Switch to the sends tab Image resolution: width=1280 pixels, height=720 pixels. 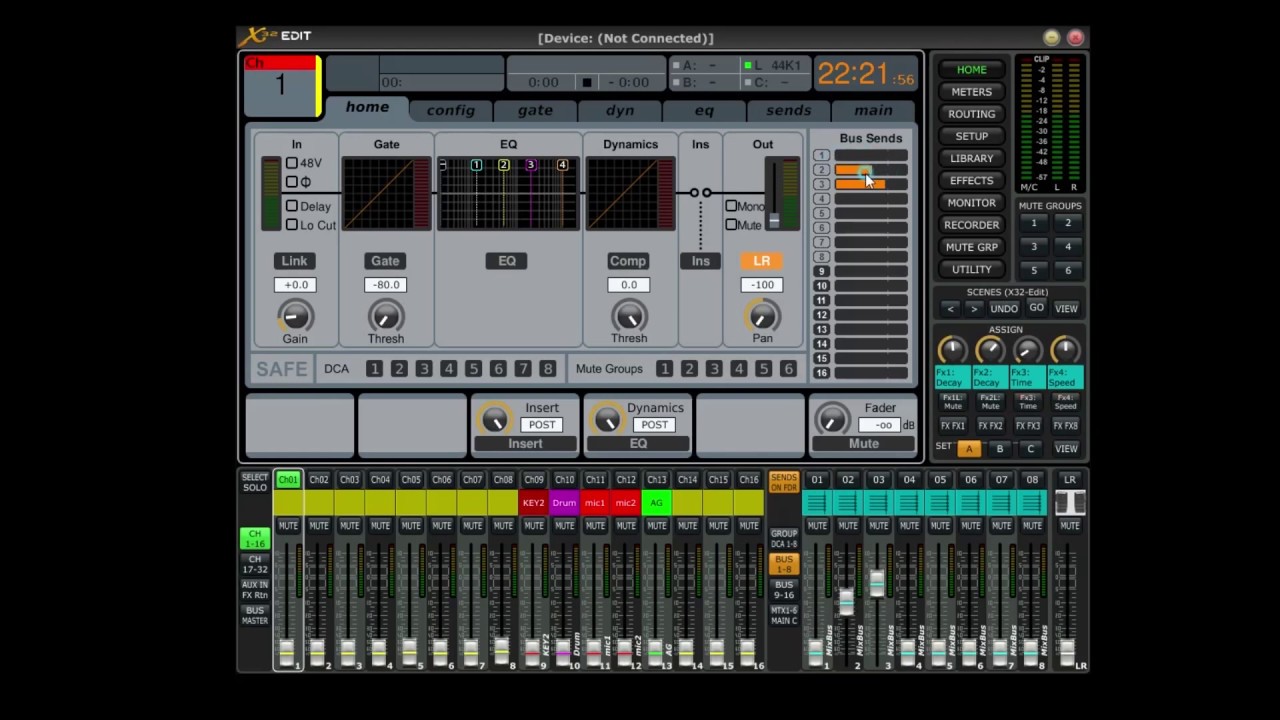pos(788,110)
